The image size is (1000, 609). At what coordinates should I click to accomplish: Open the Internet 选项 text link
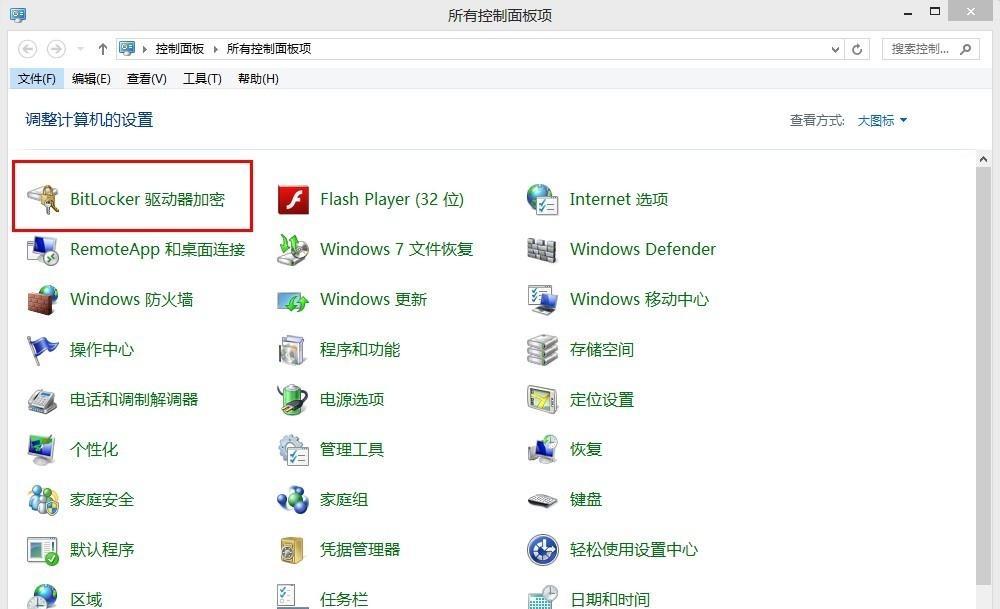619,200
